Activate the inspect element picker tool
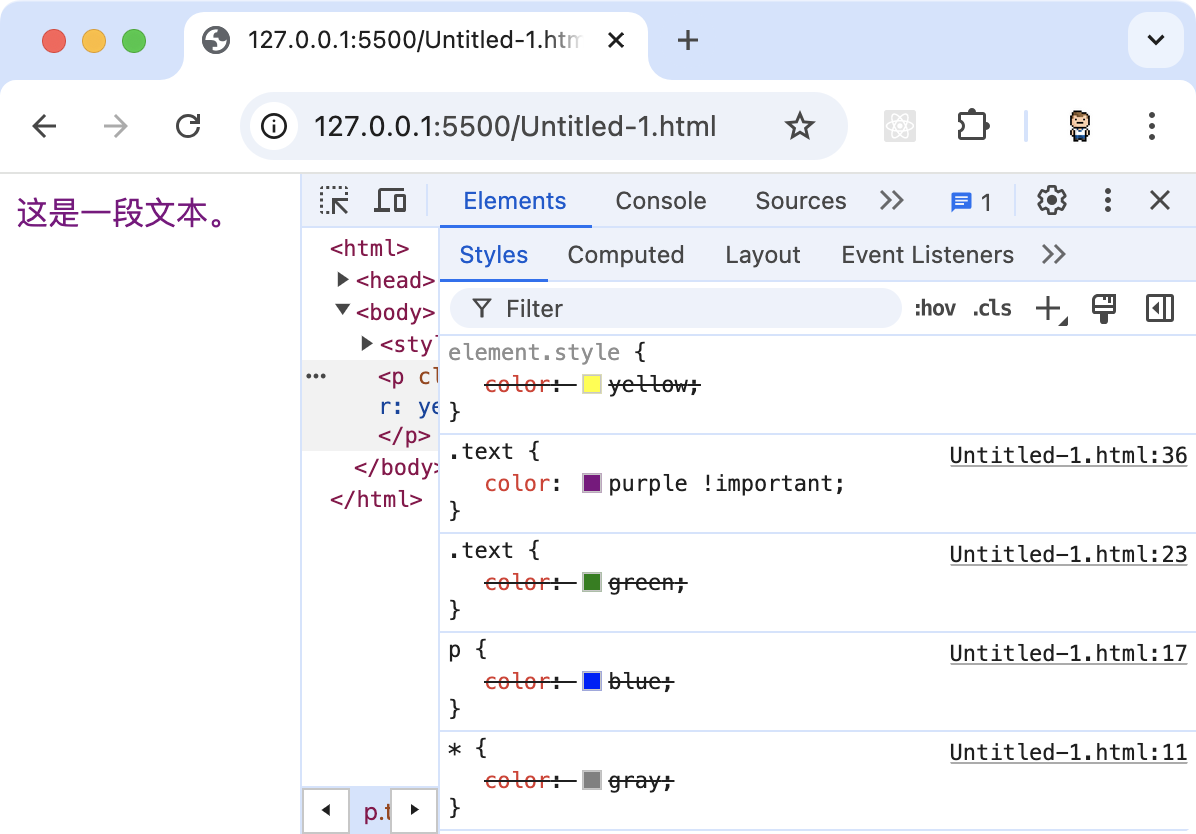Viewport: 1196px width, 834px height. pyautogui.click(x=334, y=201)
